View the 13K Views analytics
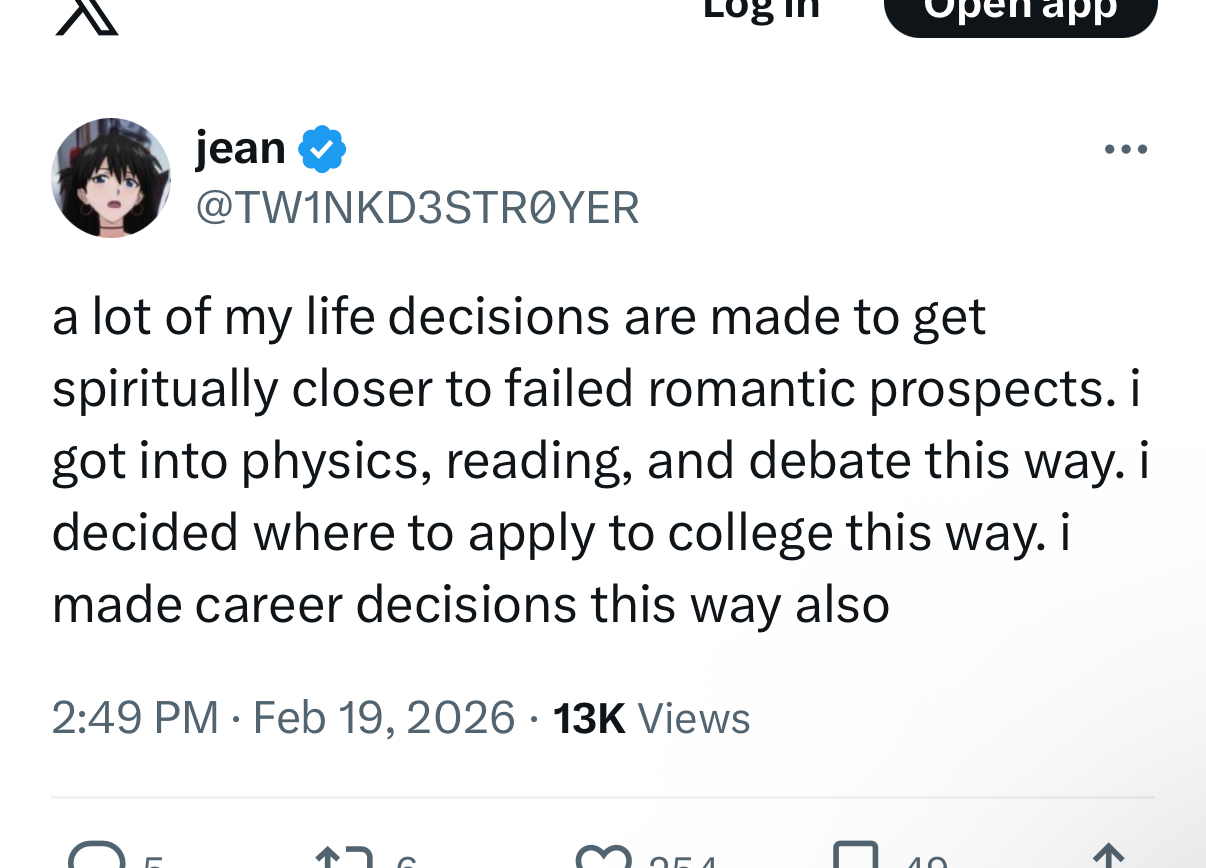The width and height of the screenshot is (1206, 868). [x=651, y=718]
